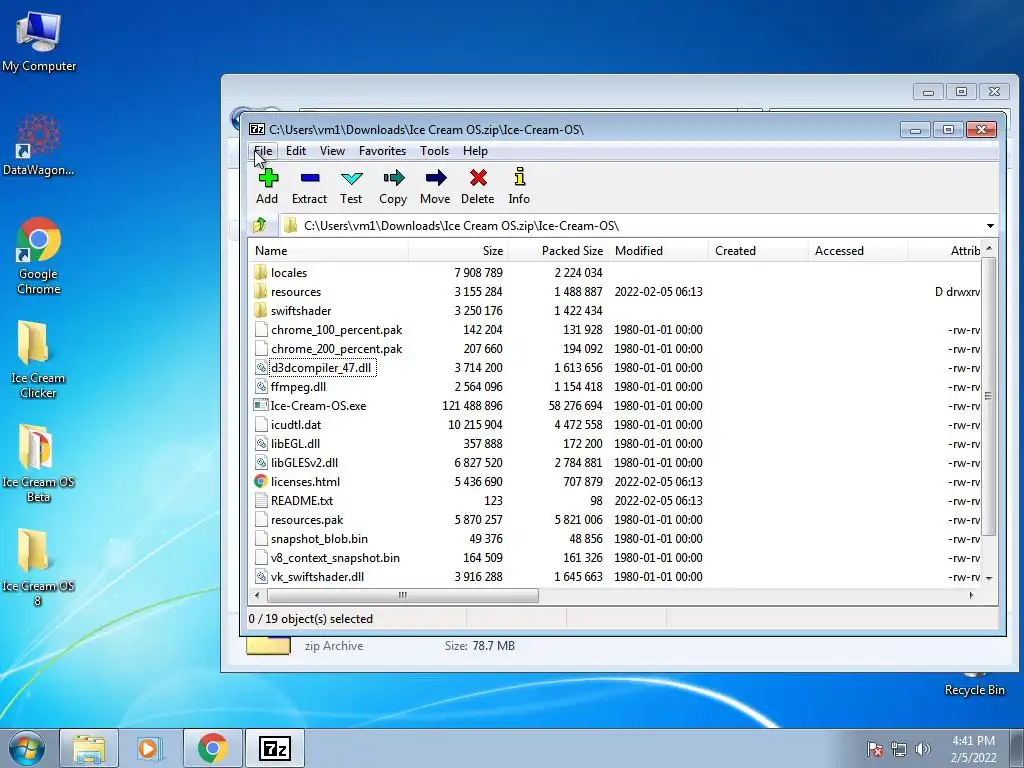Image resolution: width=1024 pixels, height=768 pixels.
Task: Open Windows Explorer from the taskbar
Action: (89, 748)
